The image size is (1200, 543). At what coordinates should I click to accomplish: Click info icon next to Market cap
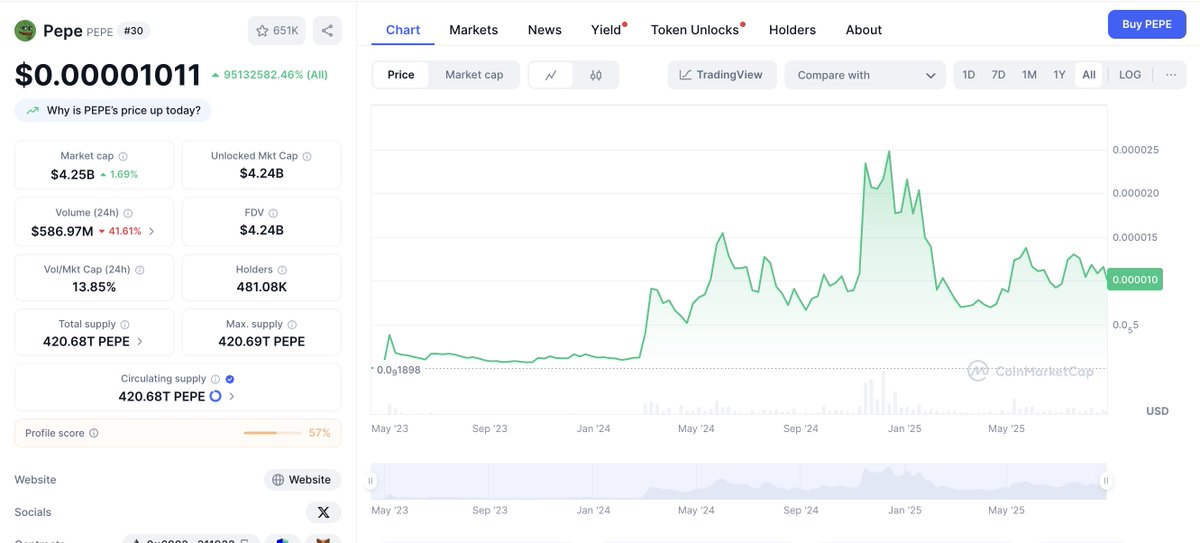click(123, 156)
